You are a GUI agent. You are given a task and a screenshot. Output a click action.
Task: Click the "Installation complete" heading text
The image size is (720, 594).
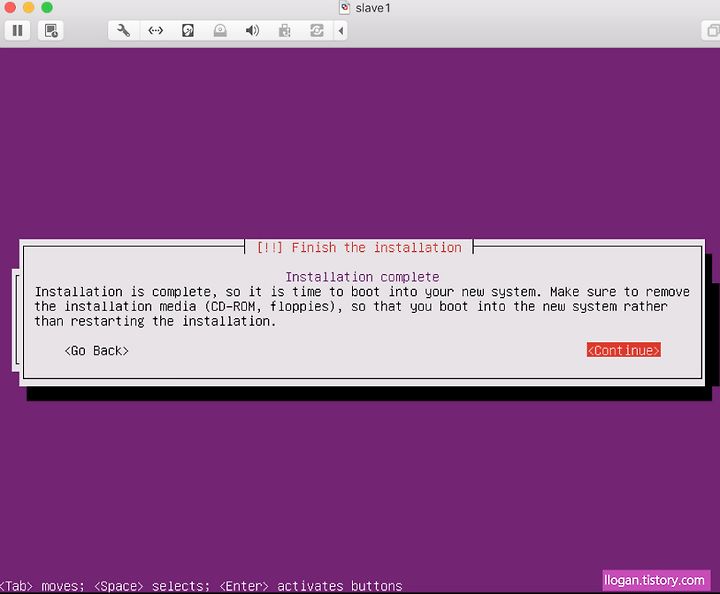tap(362, 277)
